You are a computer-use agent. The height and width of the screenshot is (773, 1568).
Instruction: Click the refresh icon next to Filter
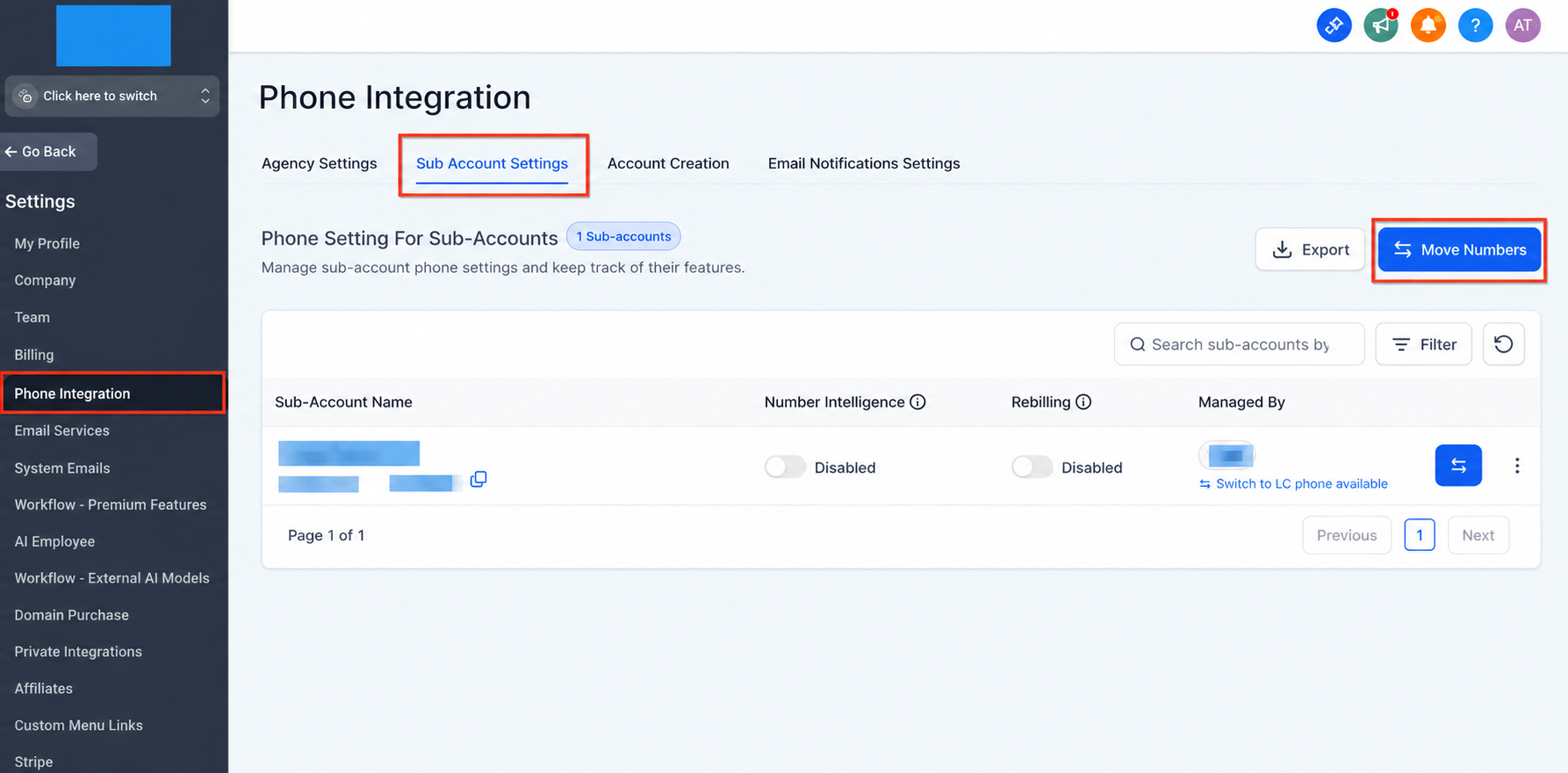1503,344
